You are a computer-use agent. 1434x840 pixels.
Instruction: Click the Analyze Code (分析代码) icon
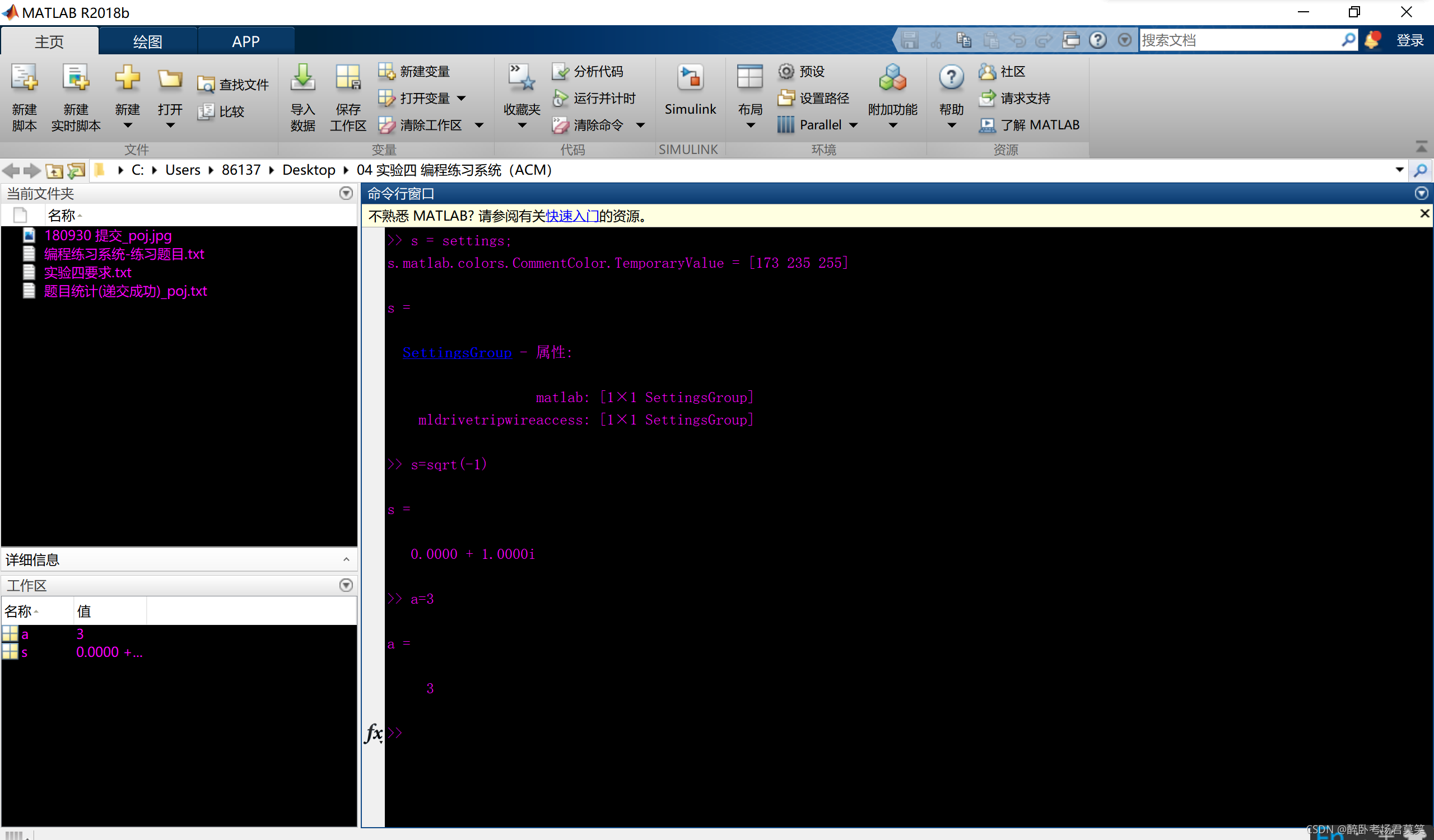(561, 72)
